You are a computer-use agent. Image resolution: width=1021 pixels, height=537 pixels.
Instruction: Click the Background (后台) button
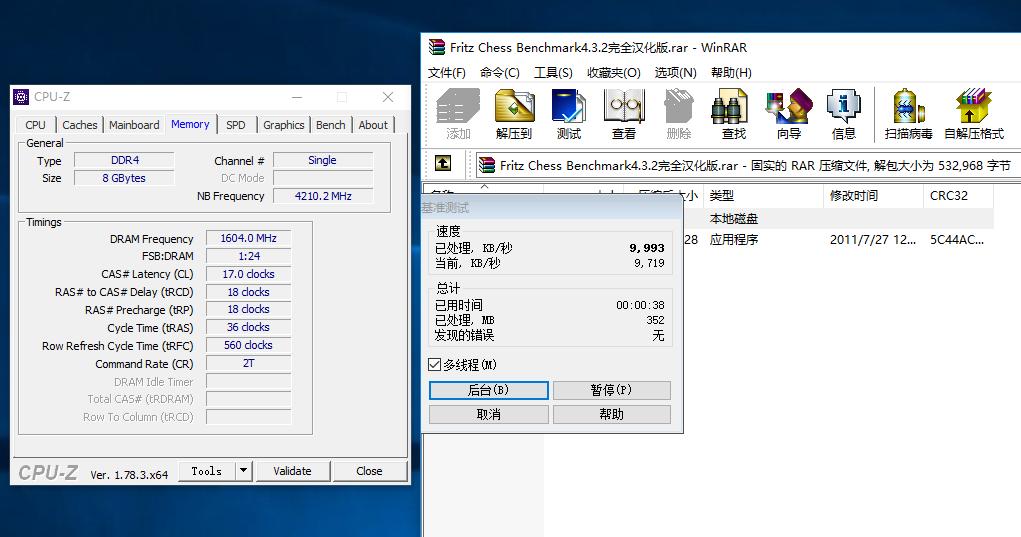pos(488,390)
